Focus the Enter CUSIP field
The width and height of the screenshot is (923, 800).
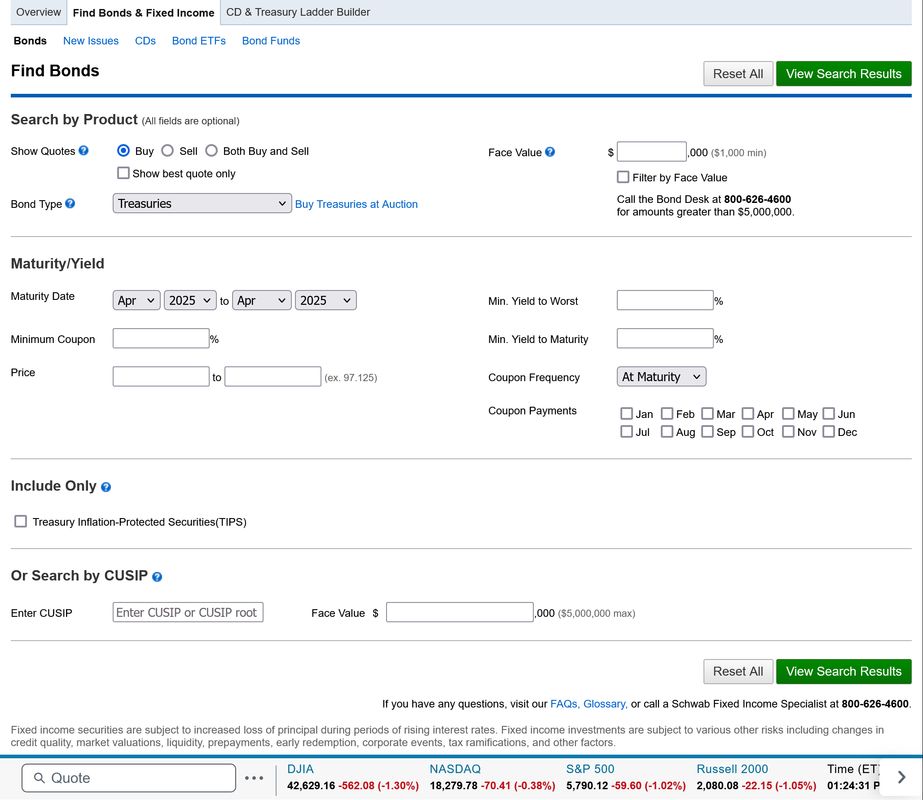(188, 612)
